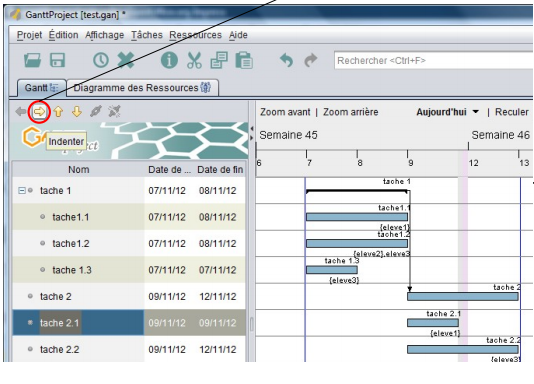This screenshot has width=534, height=384.
Task: Select the tache1.1 row
Action: (129, 217)
